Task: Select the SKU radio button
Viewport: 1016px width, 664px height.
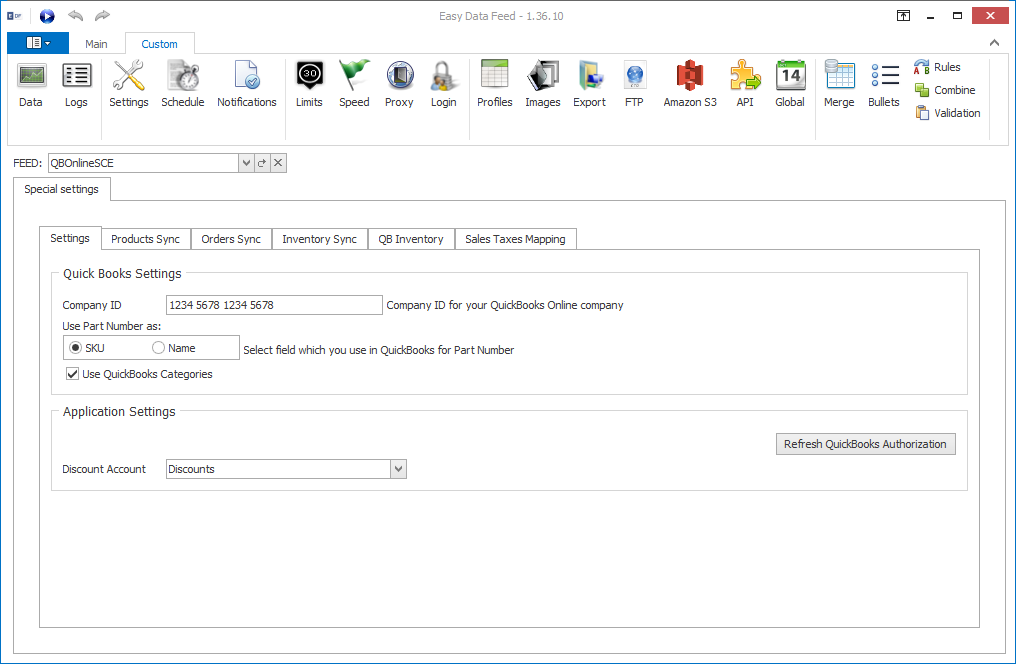Action: (x=75, y=348)
